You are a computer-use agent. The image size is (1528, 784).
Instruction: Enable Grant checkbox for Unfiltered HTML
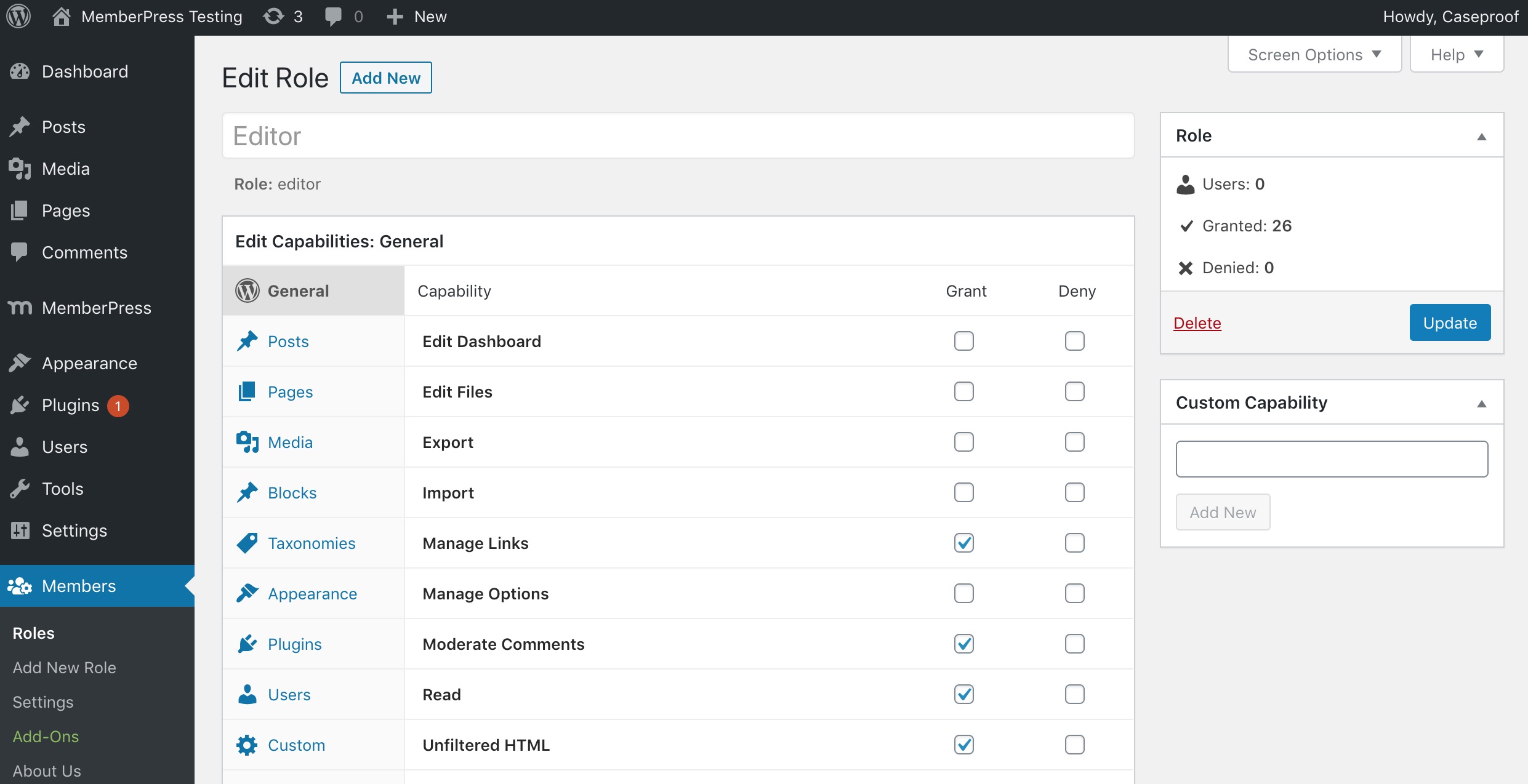[964, 744]
